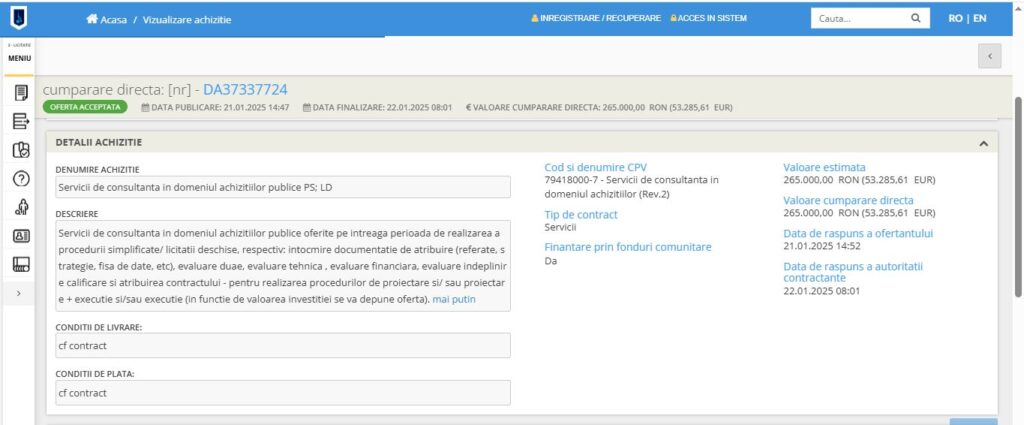Open the MENIU sidebar item
This screenshot has height=425, width=1024.
tap(19, 54)
